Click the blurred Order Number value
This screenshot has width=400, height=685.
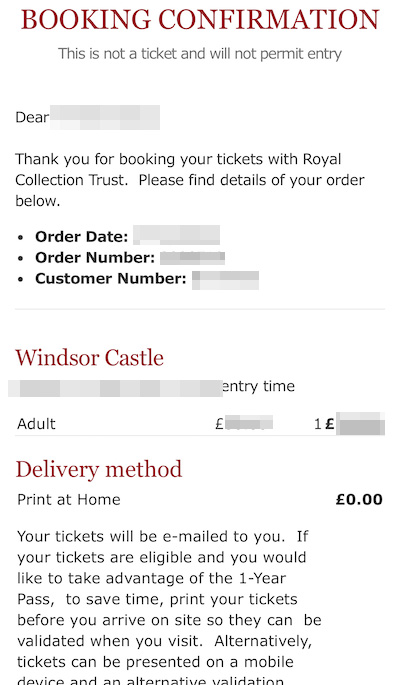pyautogui.click(x=193, y=258)
